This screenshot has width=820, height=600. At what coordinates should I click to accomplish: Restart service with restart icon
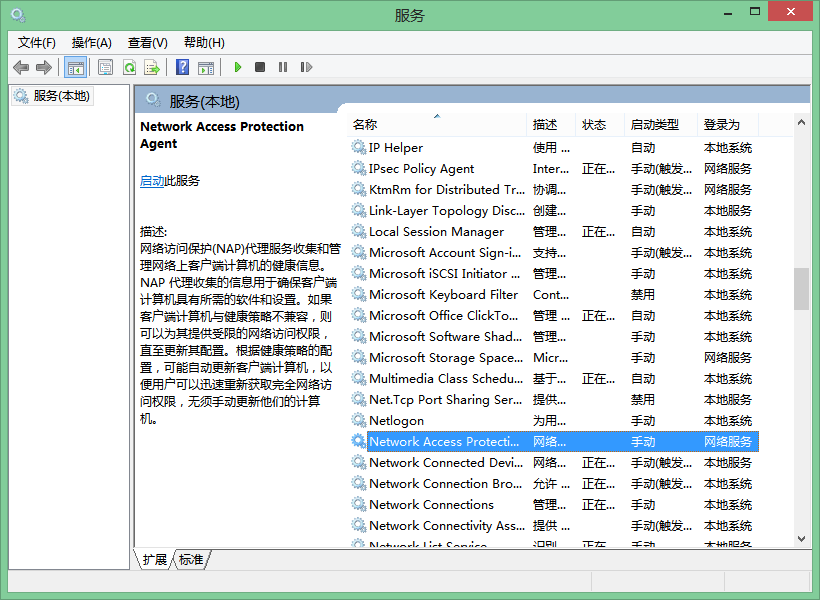coord(306,67)
